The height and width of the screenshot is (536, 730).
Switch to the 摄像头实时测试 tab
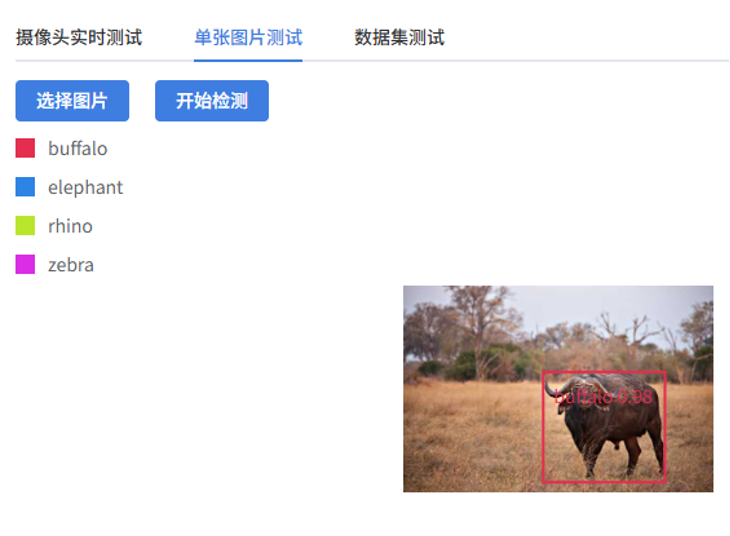click(x=79, y=38)
